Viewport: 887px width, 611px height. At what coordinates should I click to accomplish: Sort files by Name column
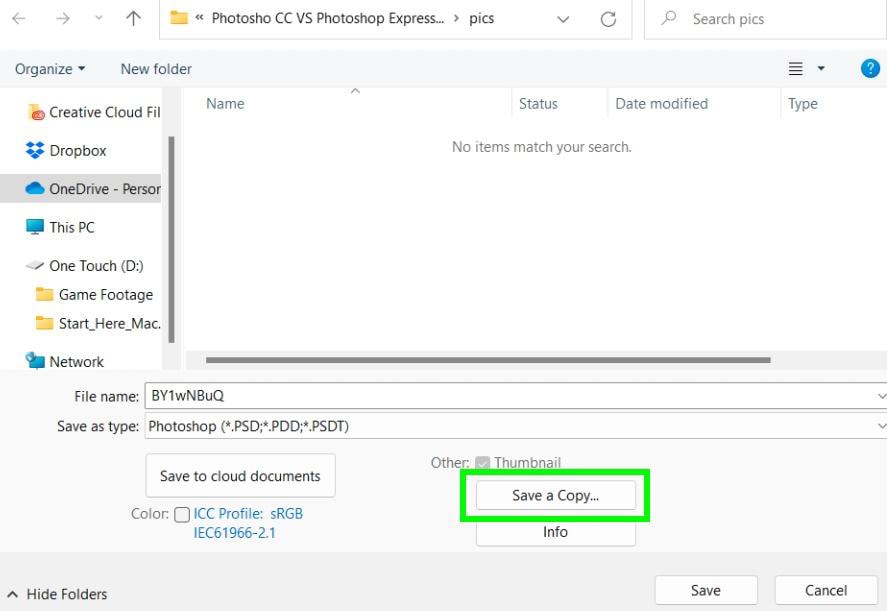coord(225,104)
